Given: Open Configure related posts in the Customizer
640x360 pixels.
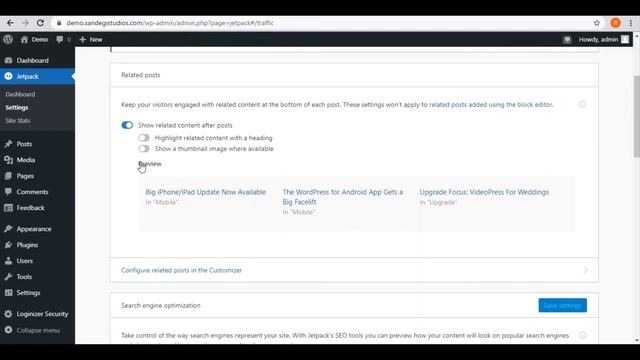Looking at the screenshot, I should [x=181, y=270].
